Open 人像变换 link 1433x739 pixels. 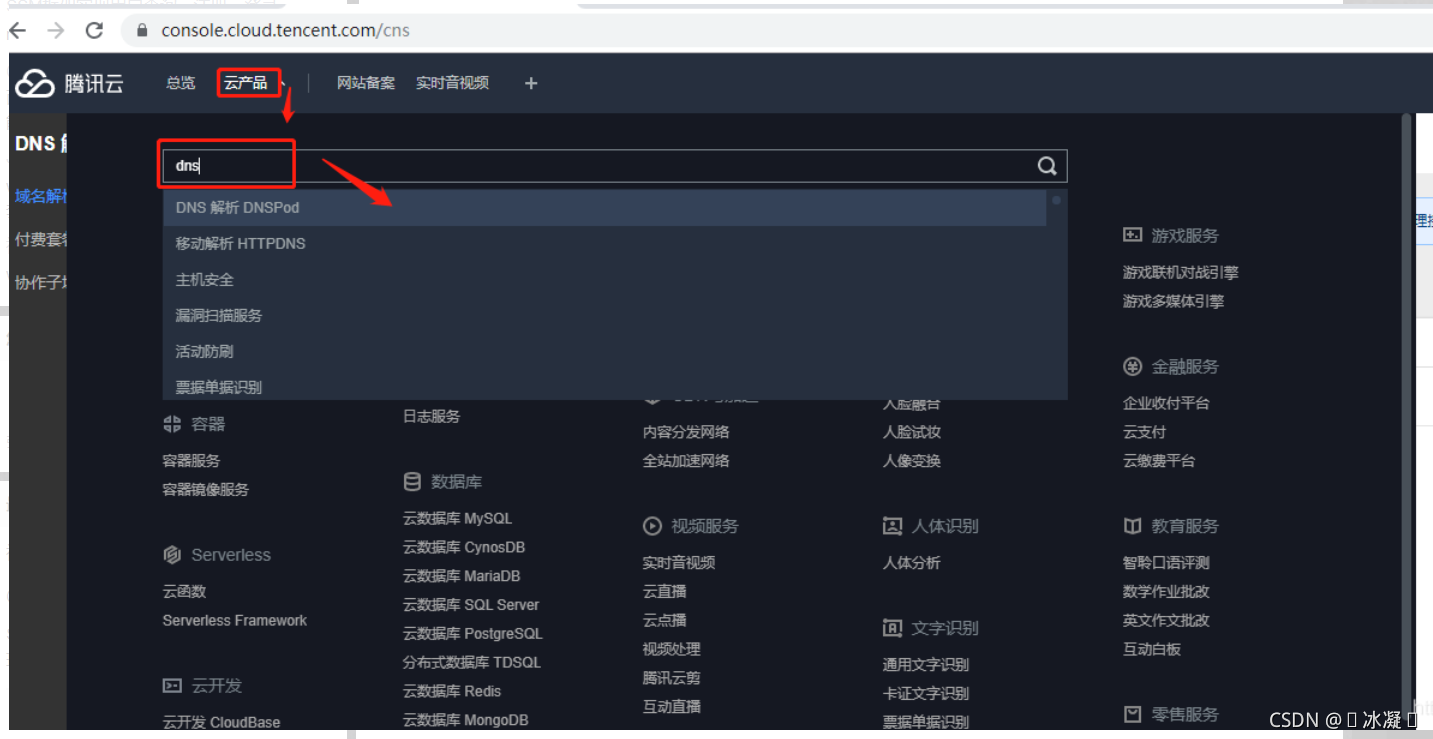click(x=911, y=462)
